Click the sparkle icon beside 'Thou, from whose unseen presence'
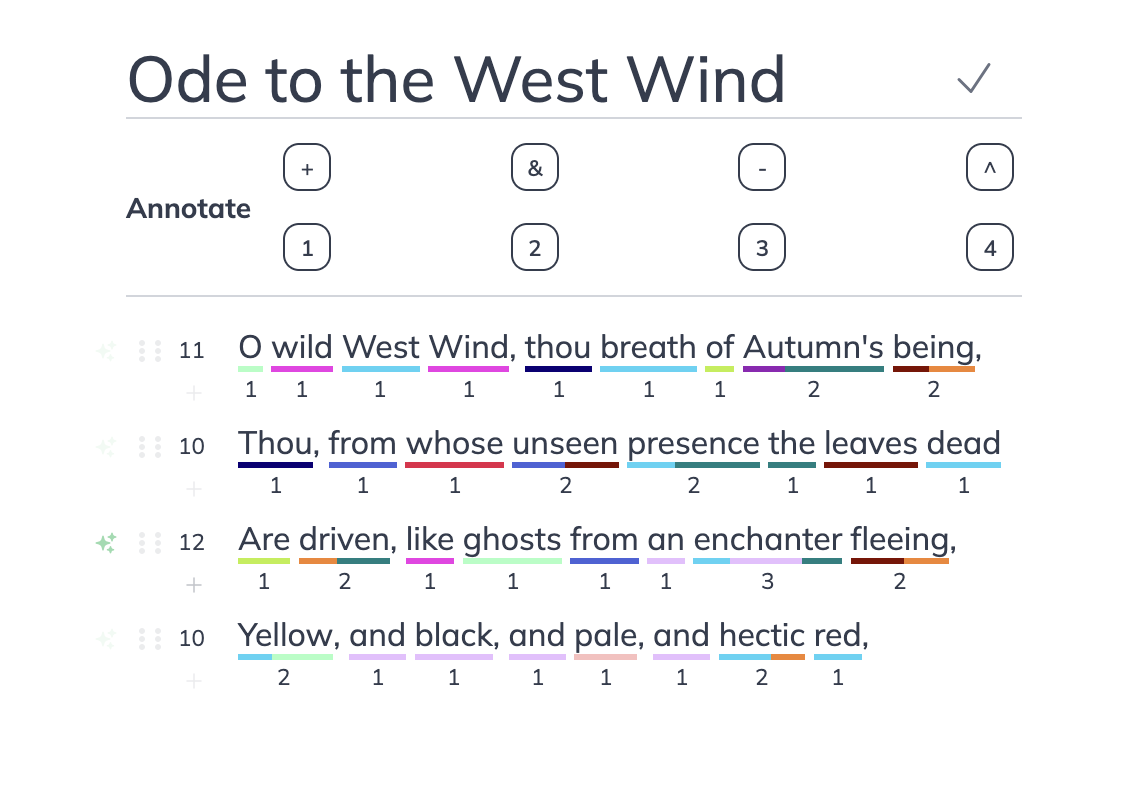 107,447
